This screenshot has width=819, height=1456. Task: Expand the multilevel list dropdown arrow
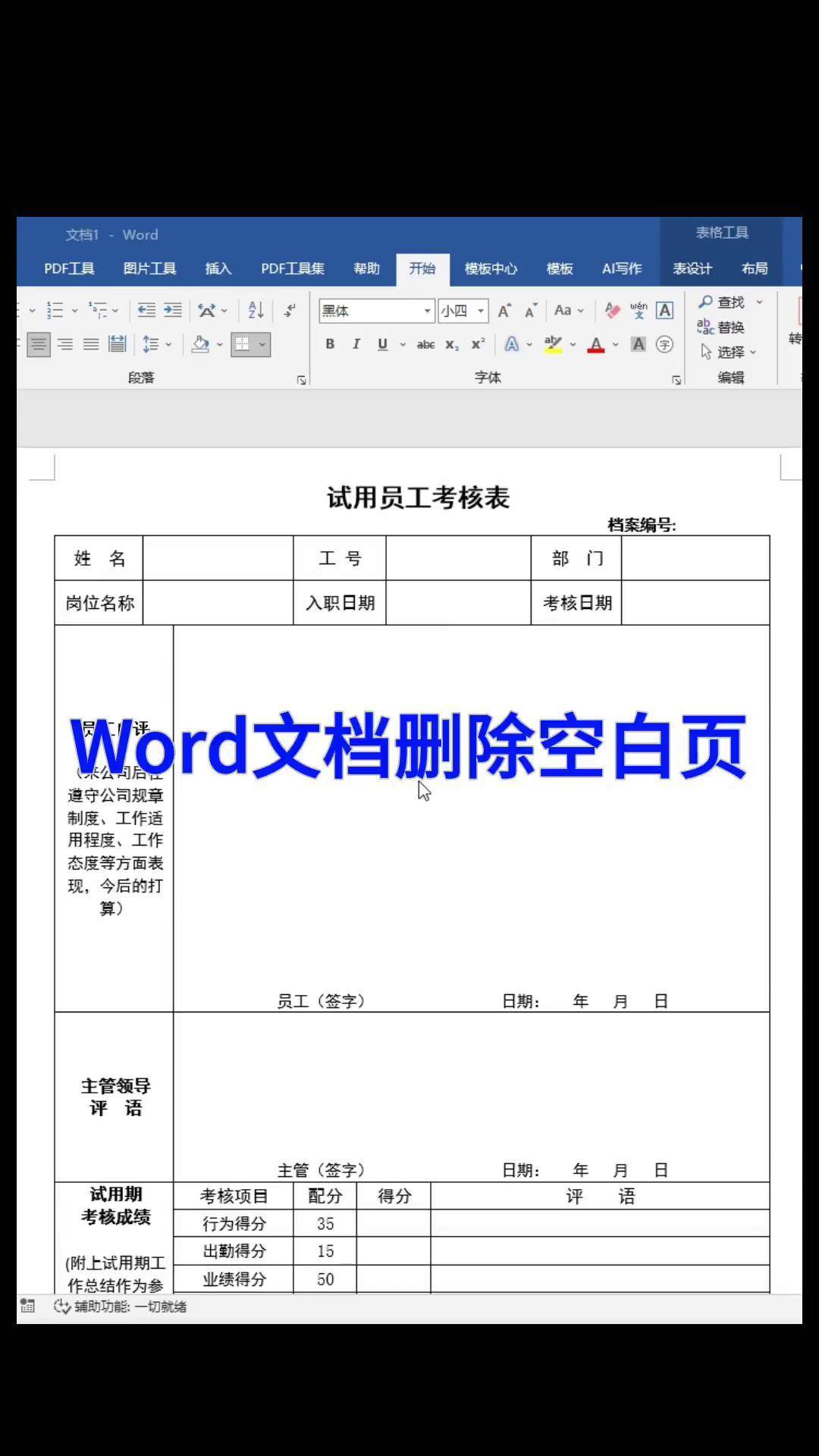coord(115,311)
